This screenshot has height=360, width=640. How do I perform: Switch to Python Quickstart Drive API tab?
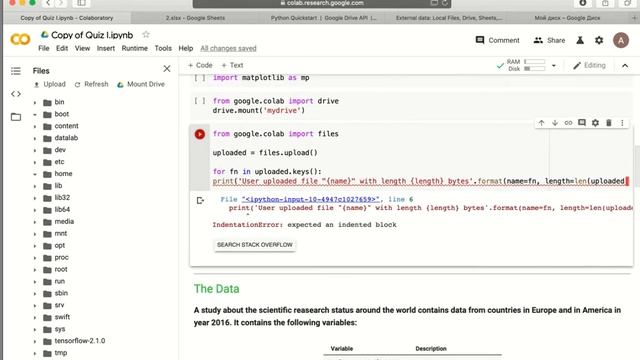tap(324, 18)
